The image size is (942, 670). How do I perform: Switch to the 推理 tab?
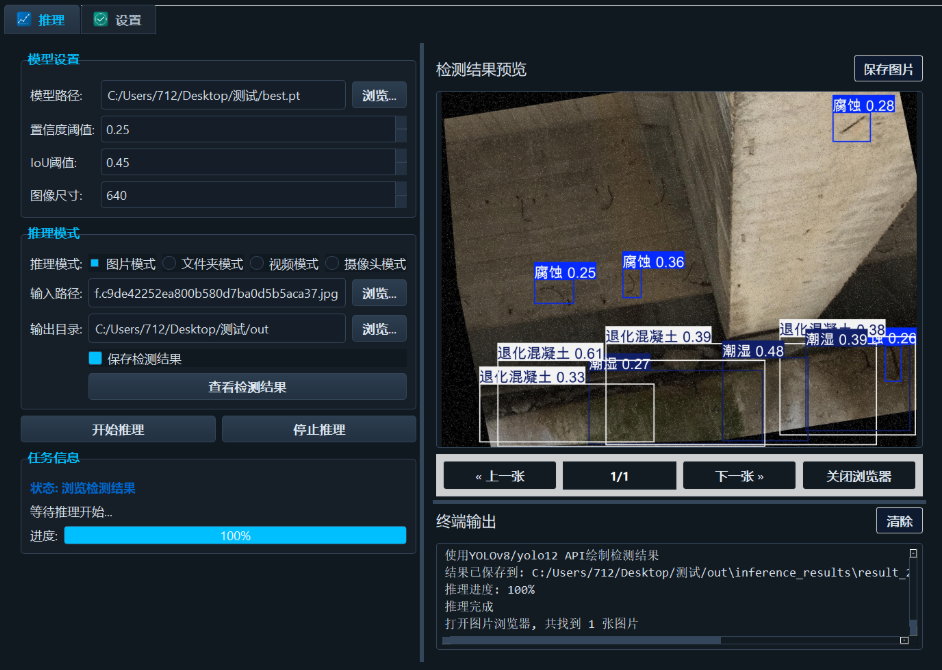click(x=42, y=19)
